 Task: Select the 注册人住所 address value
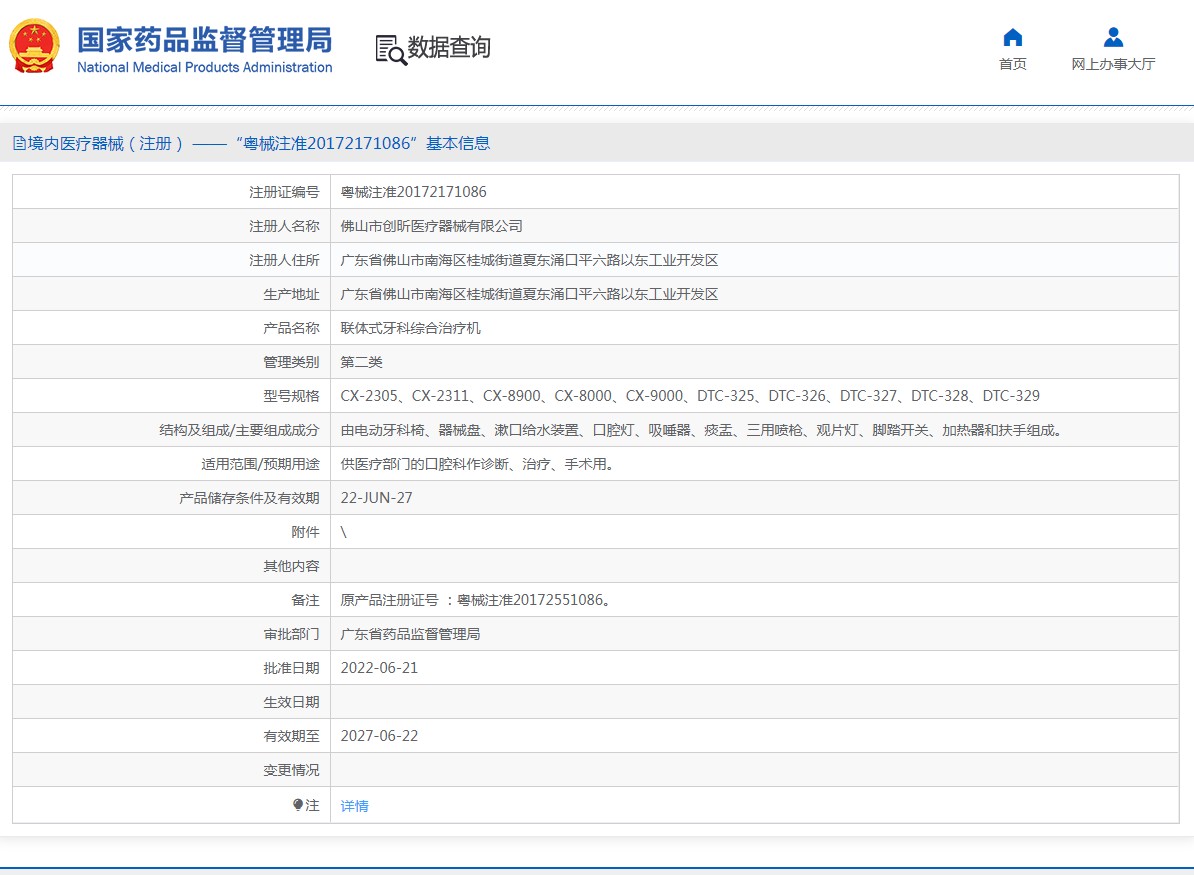(x=529, y=260)
